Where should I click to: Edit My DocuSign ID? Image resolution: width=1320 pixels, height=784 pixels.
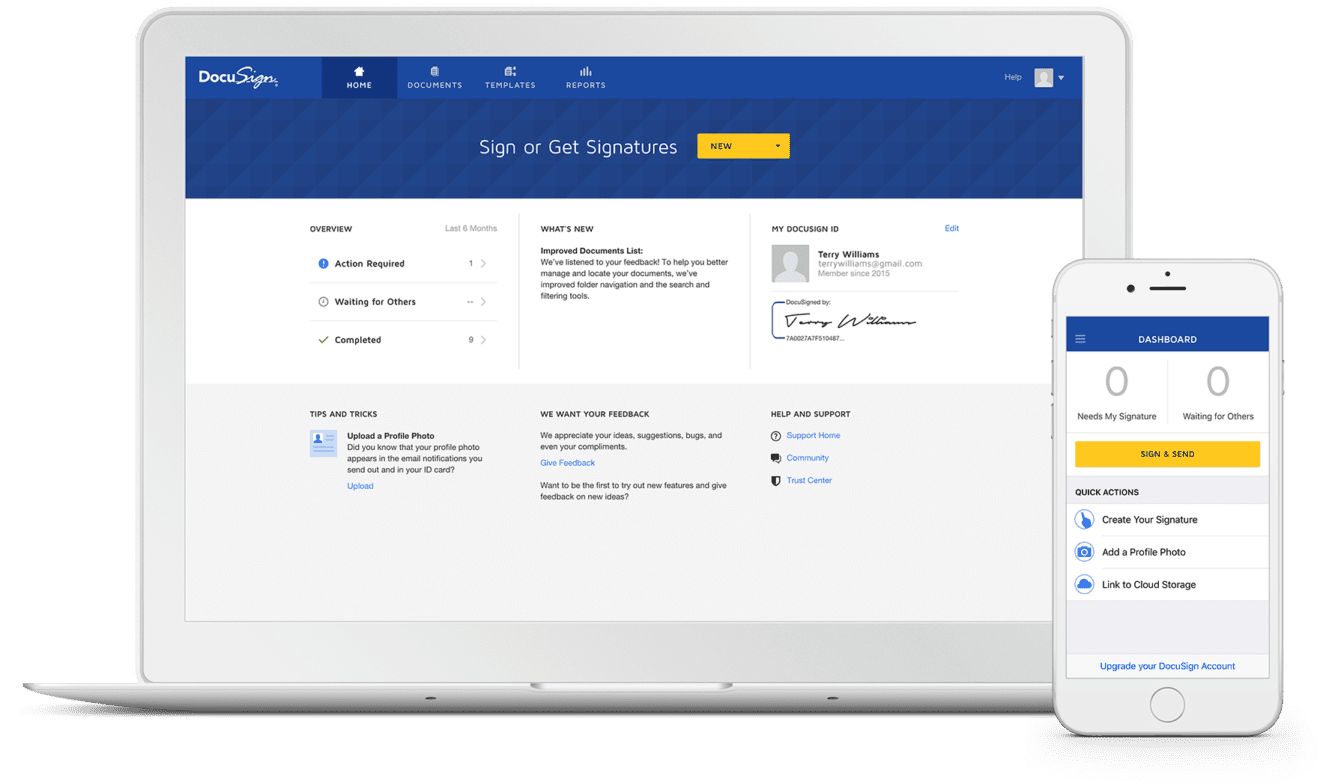pos(952,228)
